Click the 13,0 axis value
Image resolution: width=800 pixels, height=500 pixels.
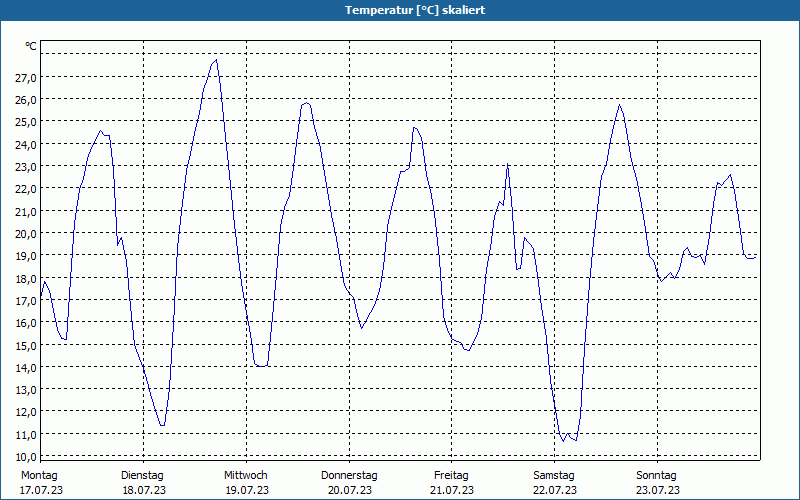tap(26, 390)
